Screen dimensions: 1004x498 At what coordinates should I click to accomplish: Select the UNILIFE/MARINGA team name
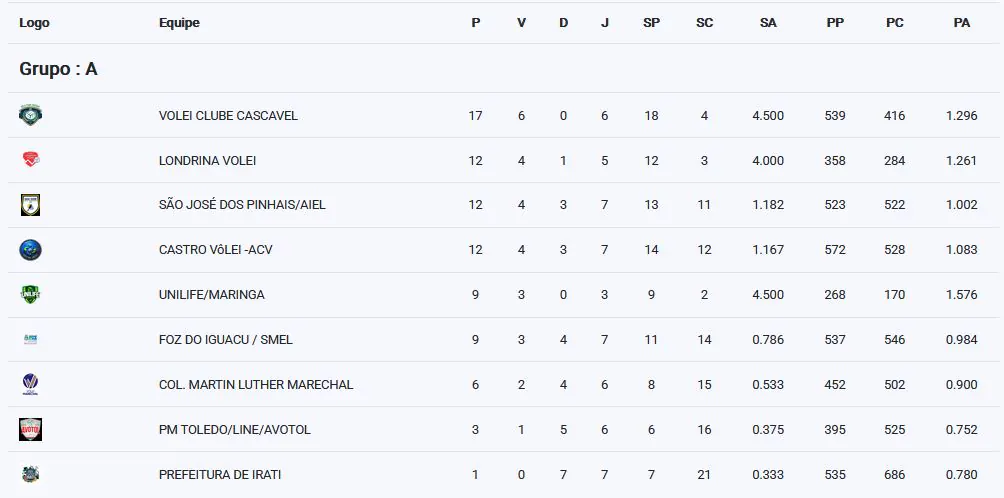(x=211, y=295)
